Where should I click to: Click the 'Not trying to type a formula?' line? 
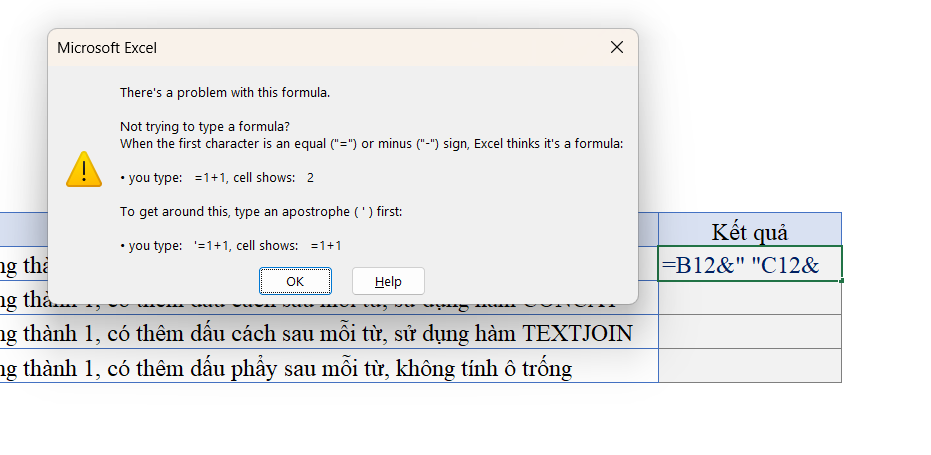[205, 126]
